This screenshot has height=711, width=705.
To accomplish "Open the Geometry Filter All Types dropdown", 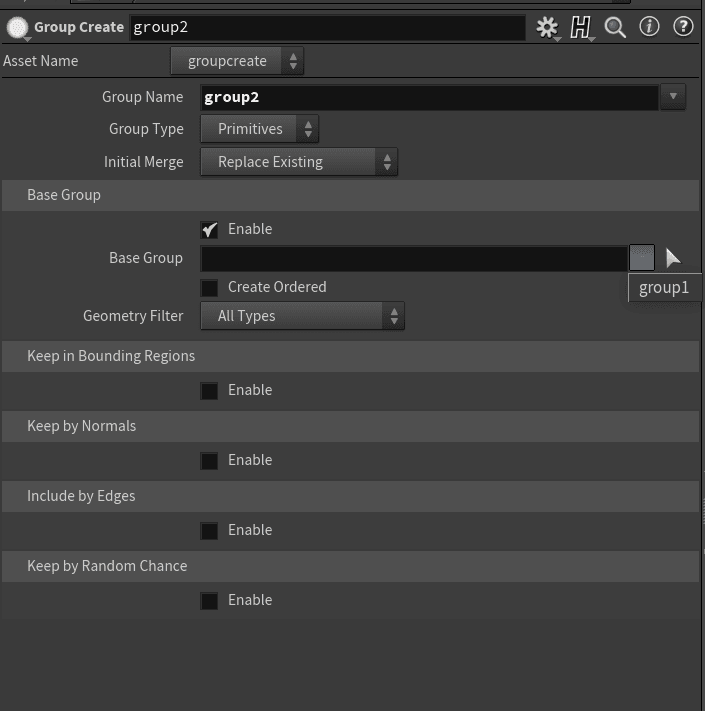I will [x=302, y=316].
